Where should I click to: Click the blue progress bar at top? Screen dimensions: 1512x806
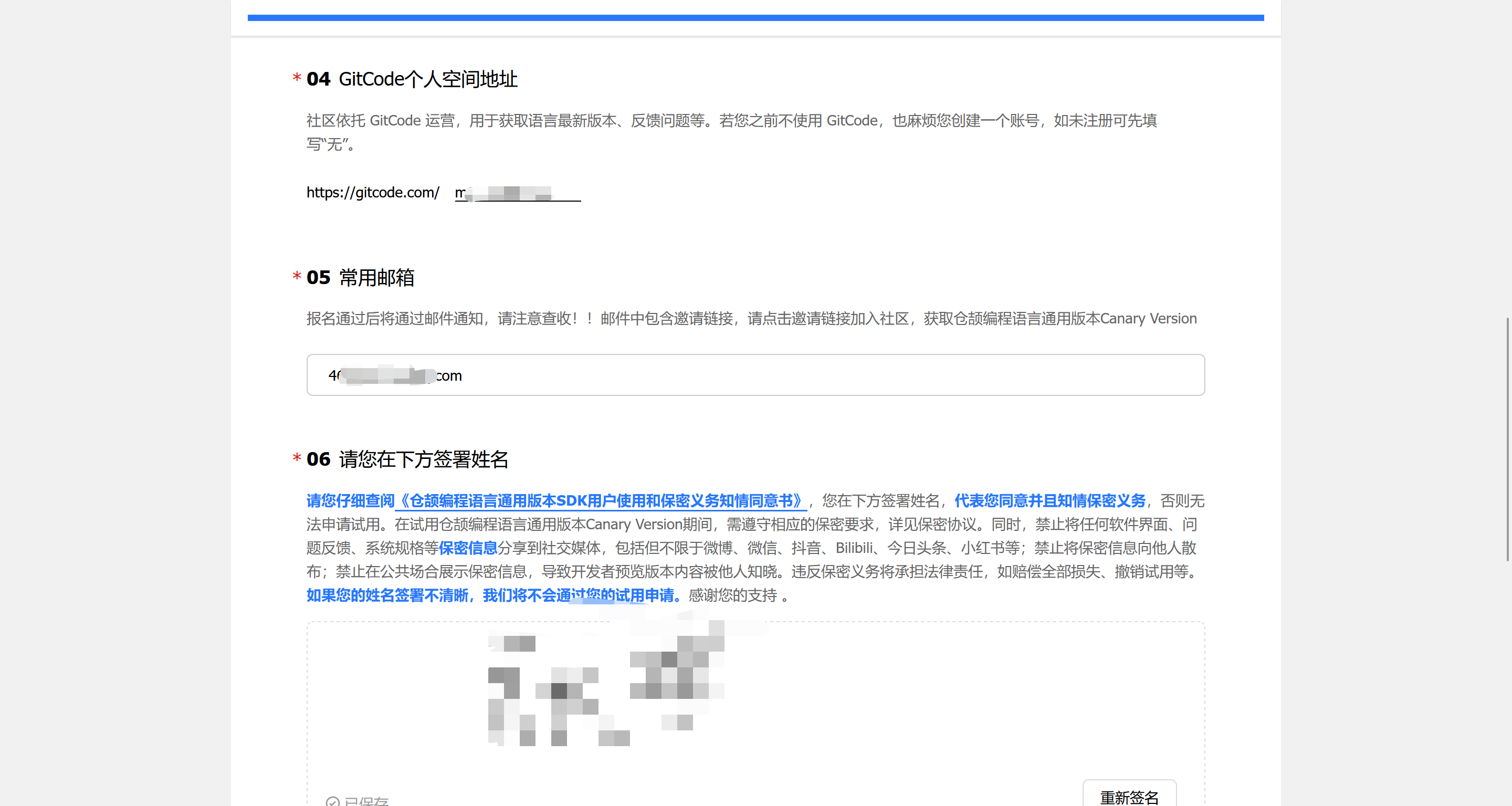pyautogui.click(x=755, y=18)
